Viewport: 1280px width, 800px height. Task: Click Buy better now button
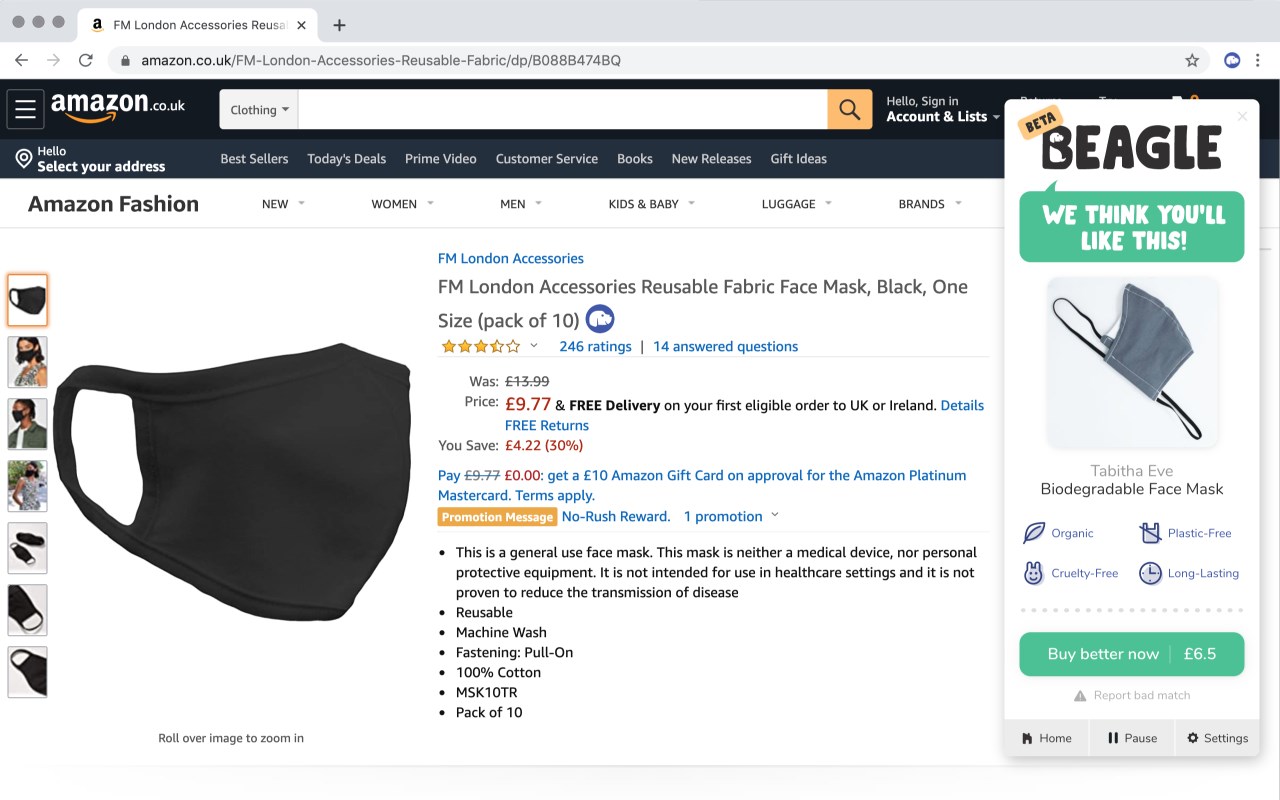(x=1131, y=654)
